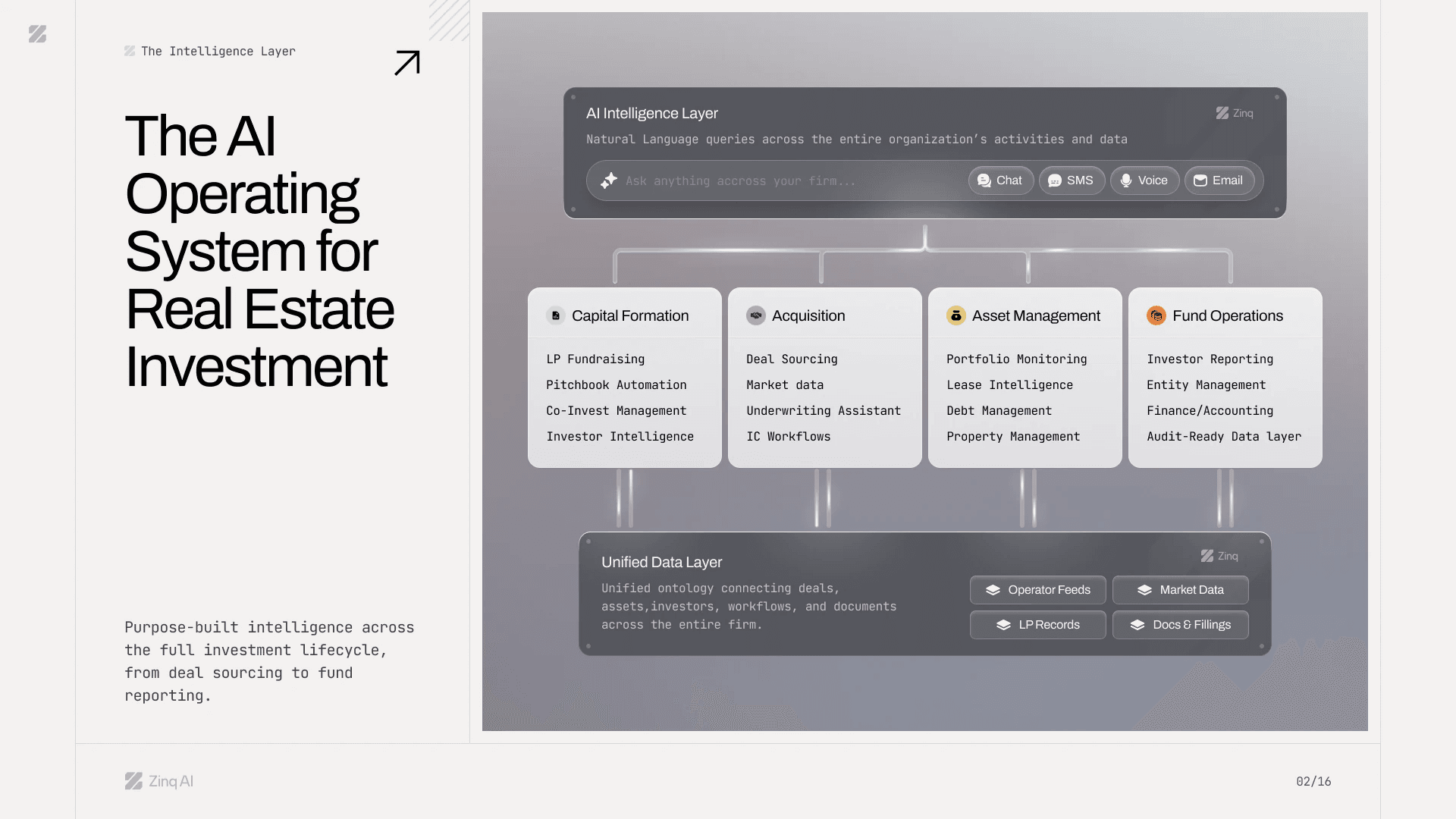Click 'Underwriting Assistant' item
Screen dimensions: 1456x819
(x=824, y=411)
